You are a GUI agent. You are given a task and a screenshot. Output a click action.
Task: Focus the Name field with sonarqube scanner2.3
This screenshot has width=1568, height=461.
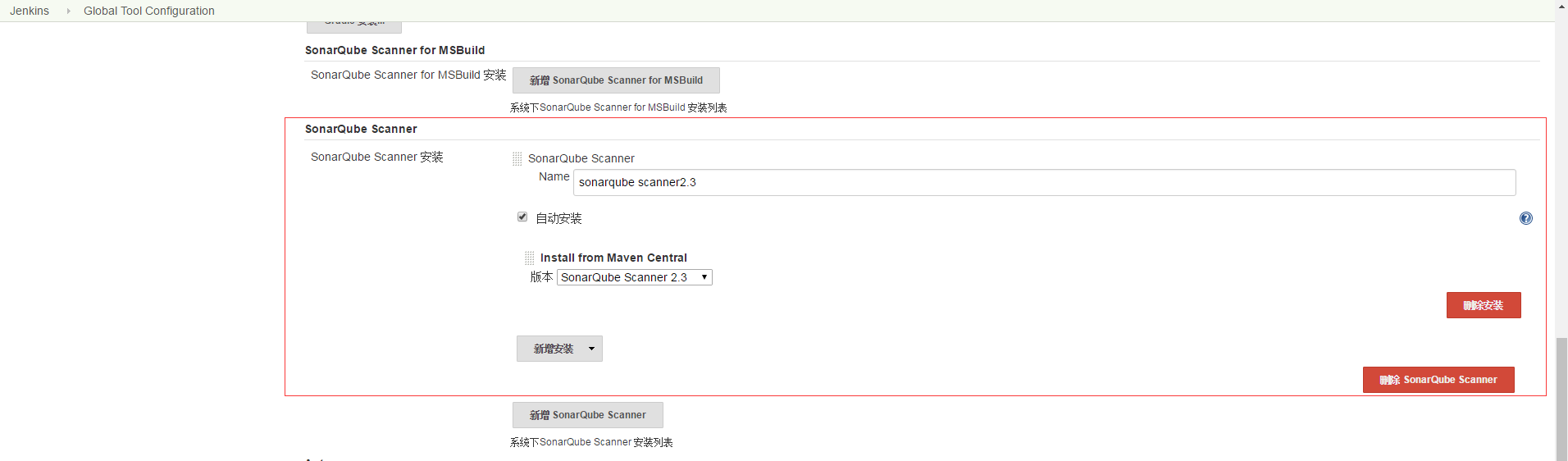[1044, 182]
